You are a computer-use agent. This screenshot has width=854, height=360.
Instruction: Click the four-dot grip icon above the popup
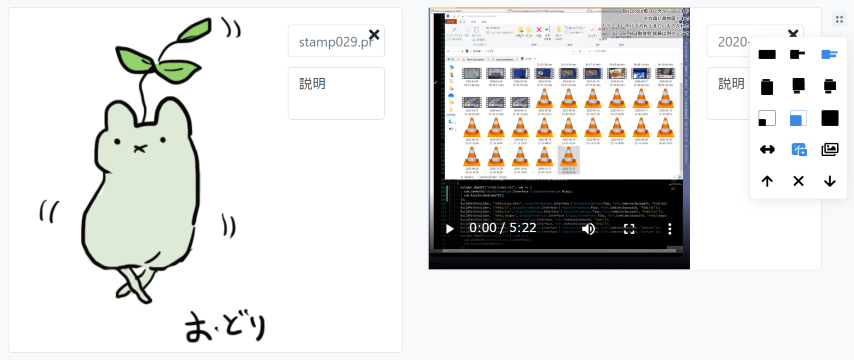(x=839, y=20)
